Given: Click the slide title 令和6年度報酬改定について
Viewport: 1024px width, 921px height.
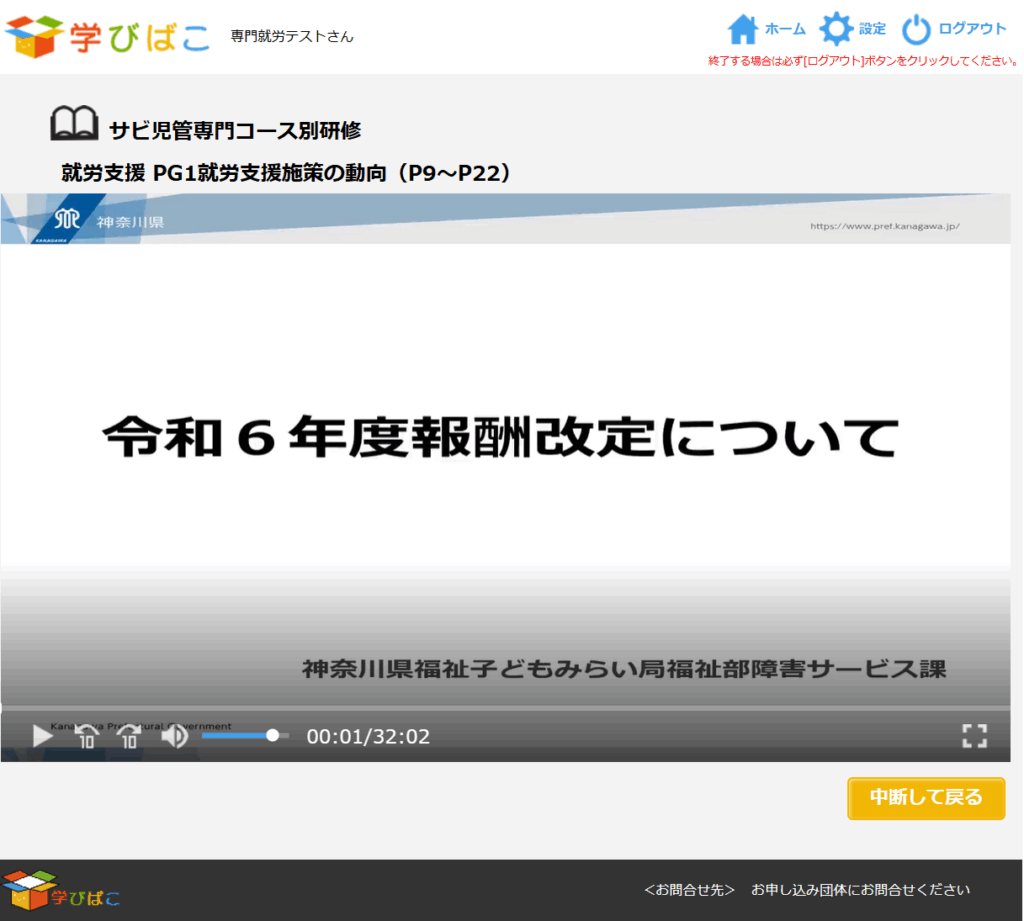Looking at the screenshot, I should click(x=501, y=438).
